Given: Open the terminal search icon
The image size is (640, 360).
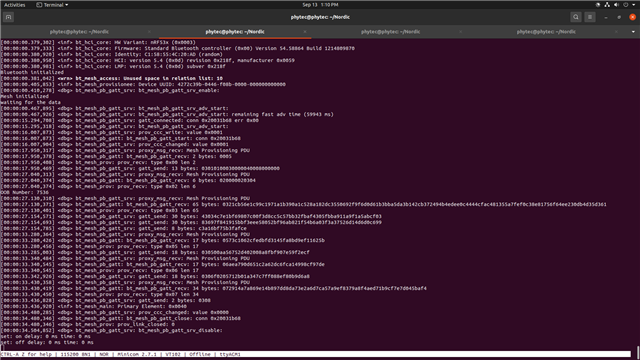Looking at the screenshot, I should (576, 17).
